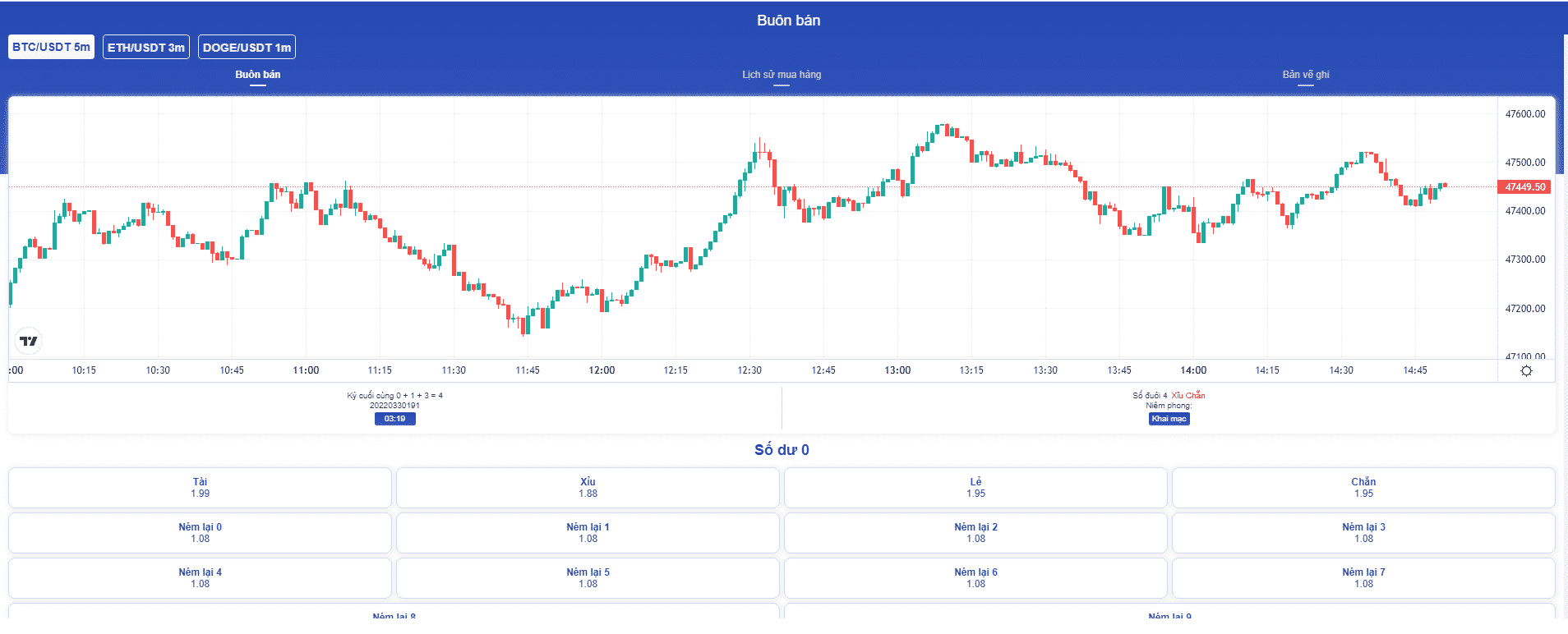Image resolution: width=1568 pixels, height=634 pixels.
Task: Click the 10:15 time axis label
Action: click(x=84, y=370)
